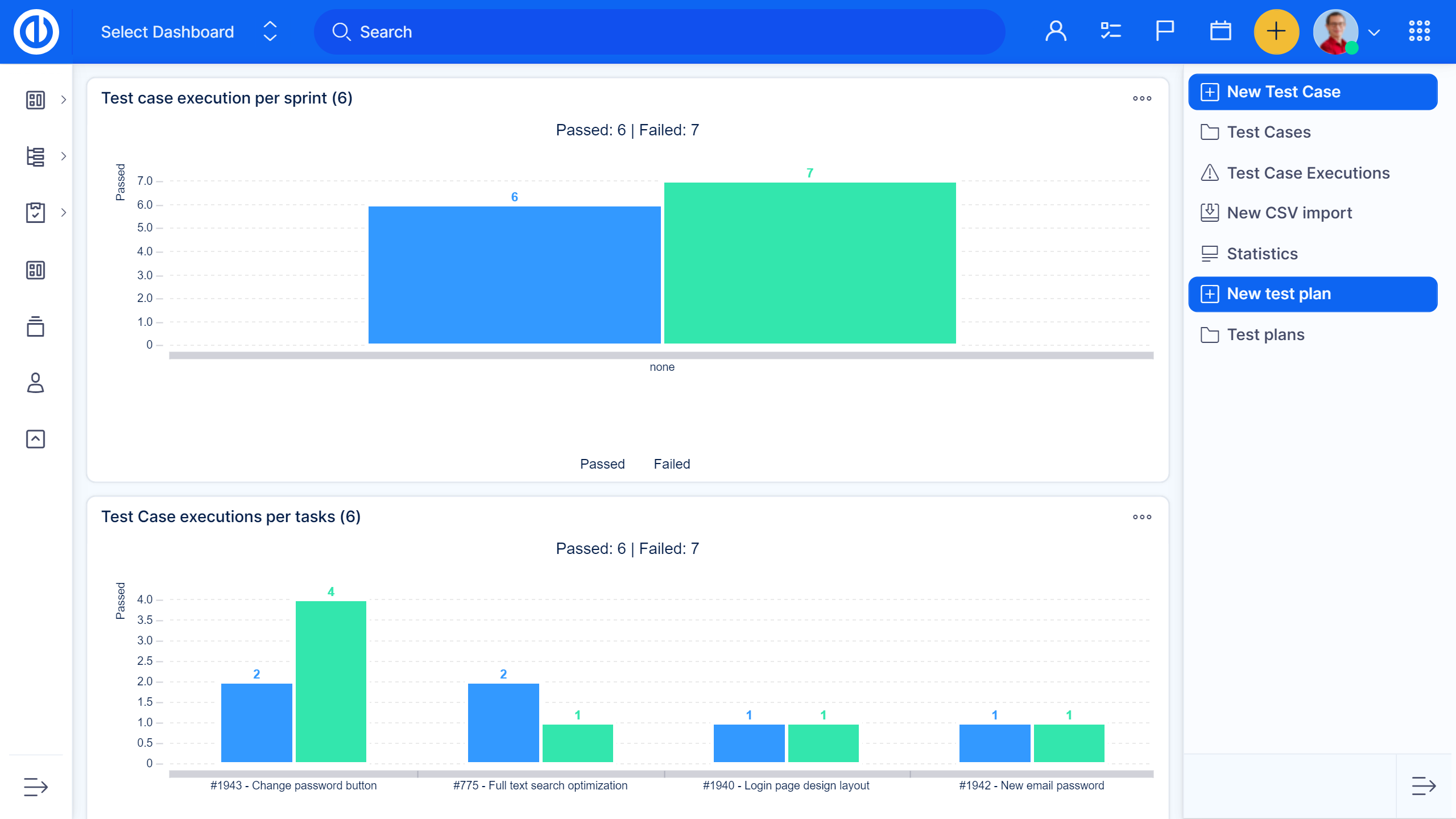Click the home logo icon
The height and width of the screenshot is (819, 1456).
36,32
